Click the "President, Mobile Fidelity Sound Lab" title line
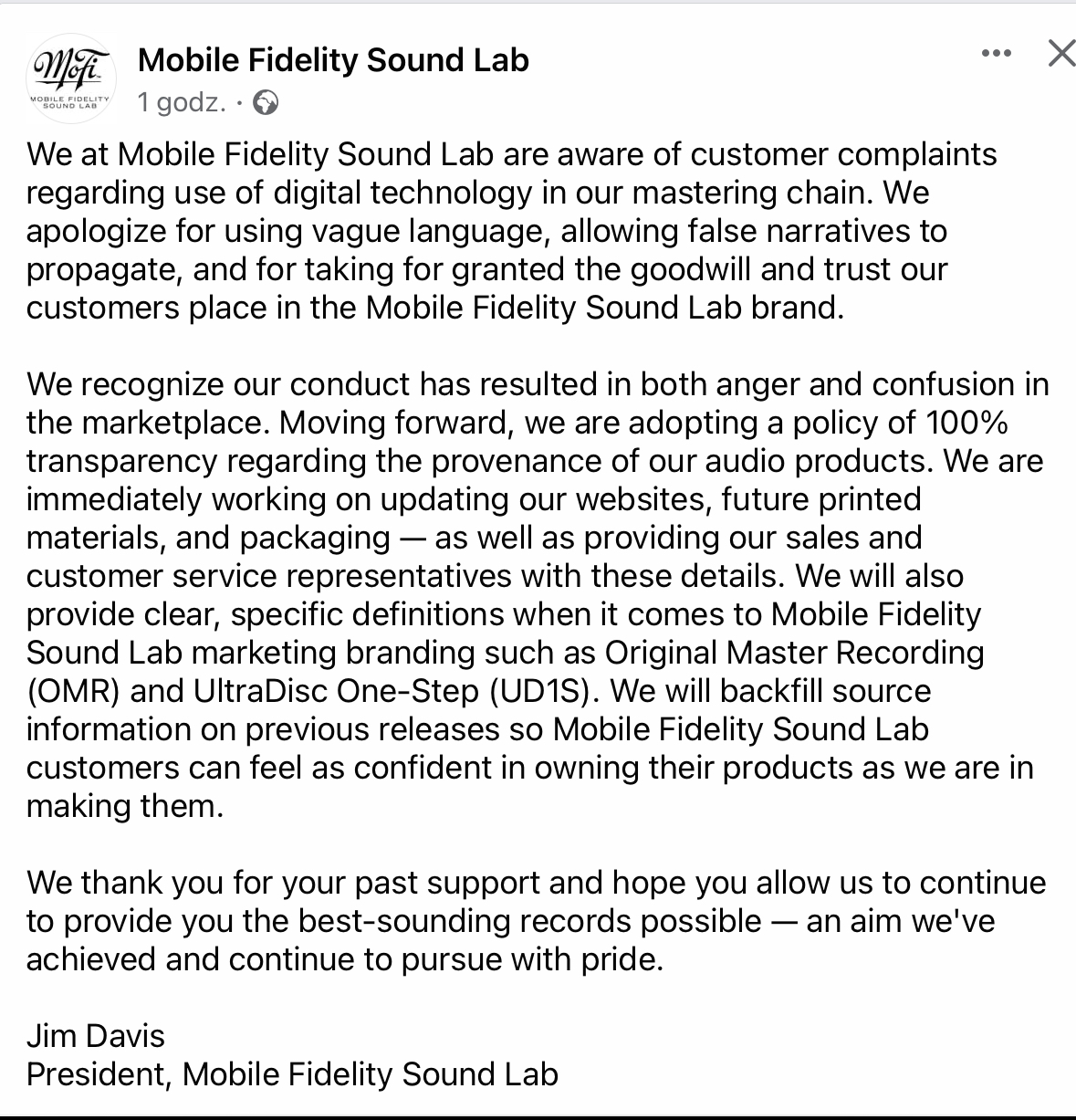Viewport: 1076px width, 1120px height. pyautogui.click(x=292, y=1074)
